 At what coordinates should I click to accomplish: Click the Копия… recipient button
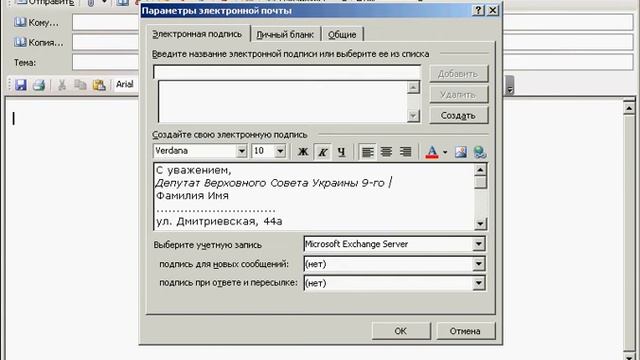point(39,42)
